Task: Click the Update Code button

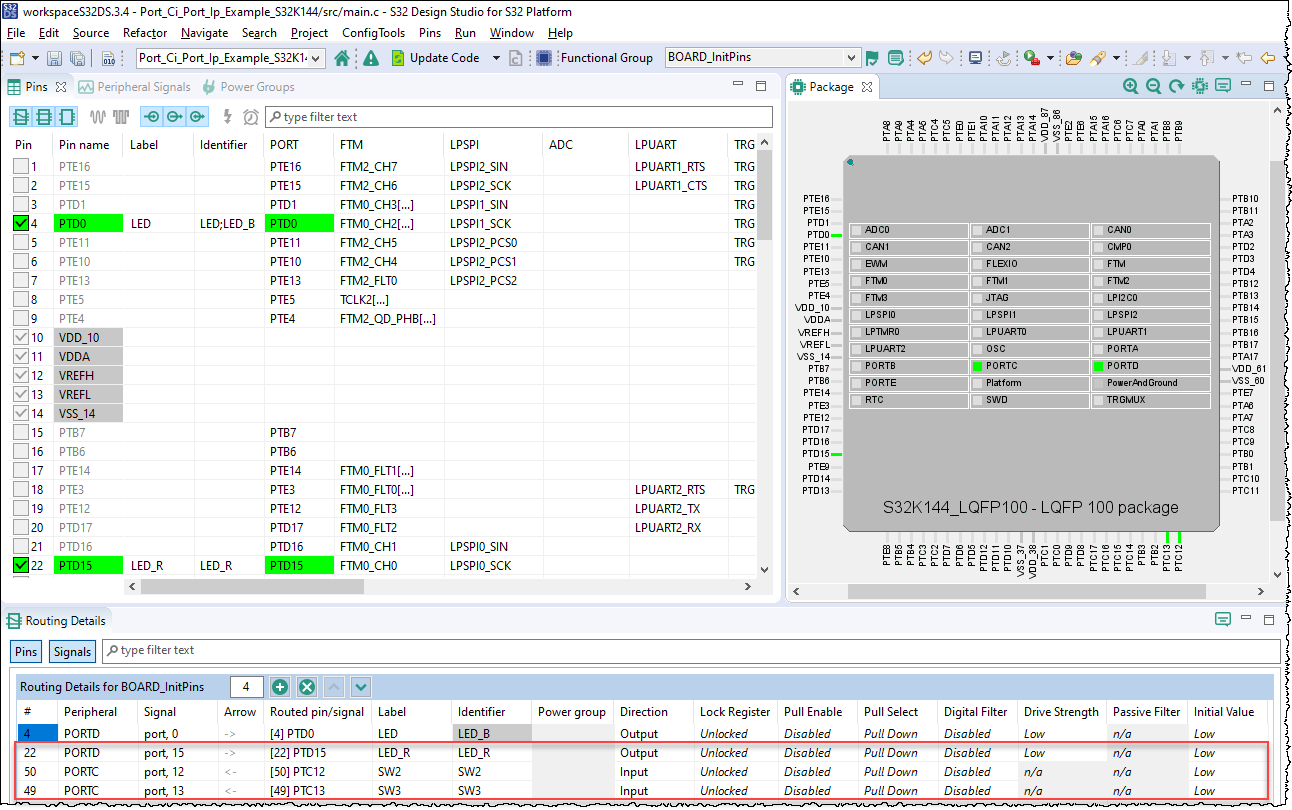Action: (435, 58)
